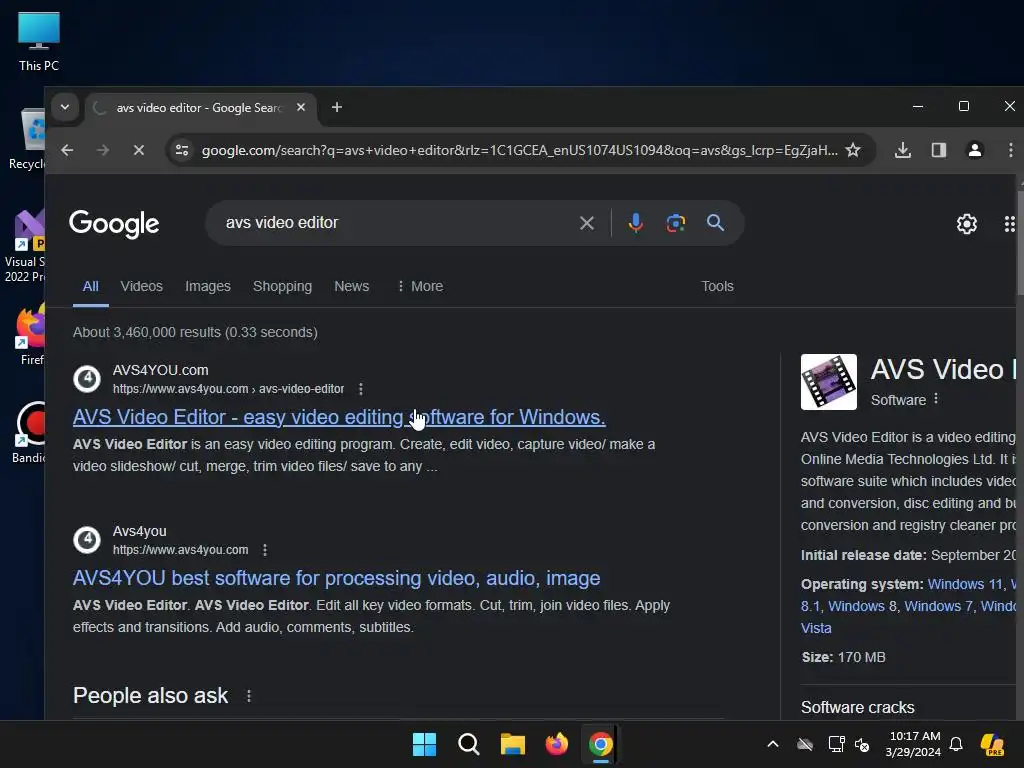Viewport: 1024px width, 768px height.
Task: Click AVS Video Editor film thumbnail
Action: coord(829,382)
